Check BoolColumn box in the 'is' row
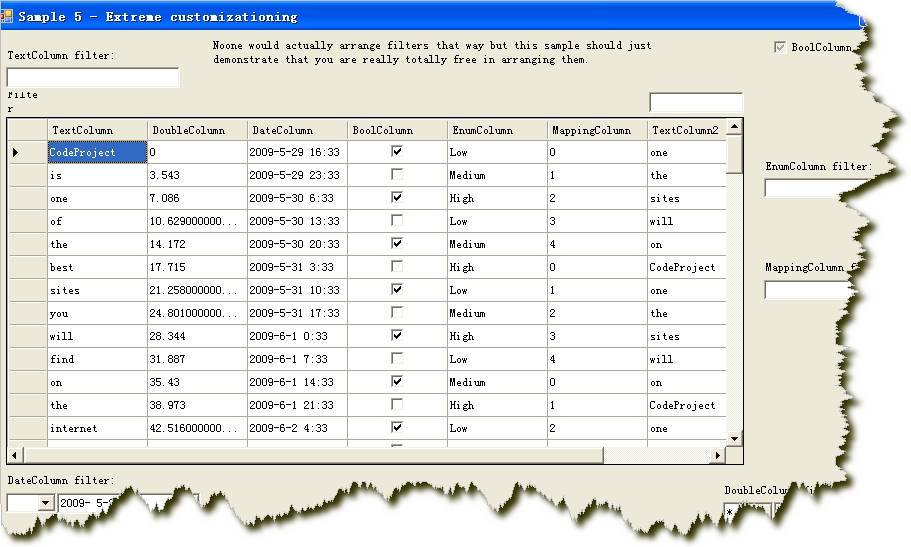 coord(397,174)
